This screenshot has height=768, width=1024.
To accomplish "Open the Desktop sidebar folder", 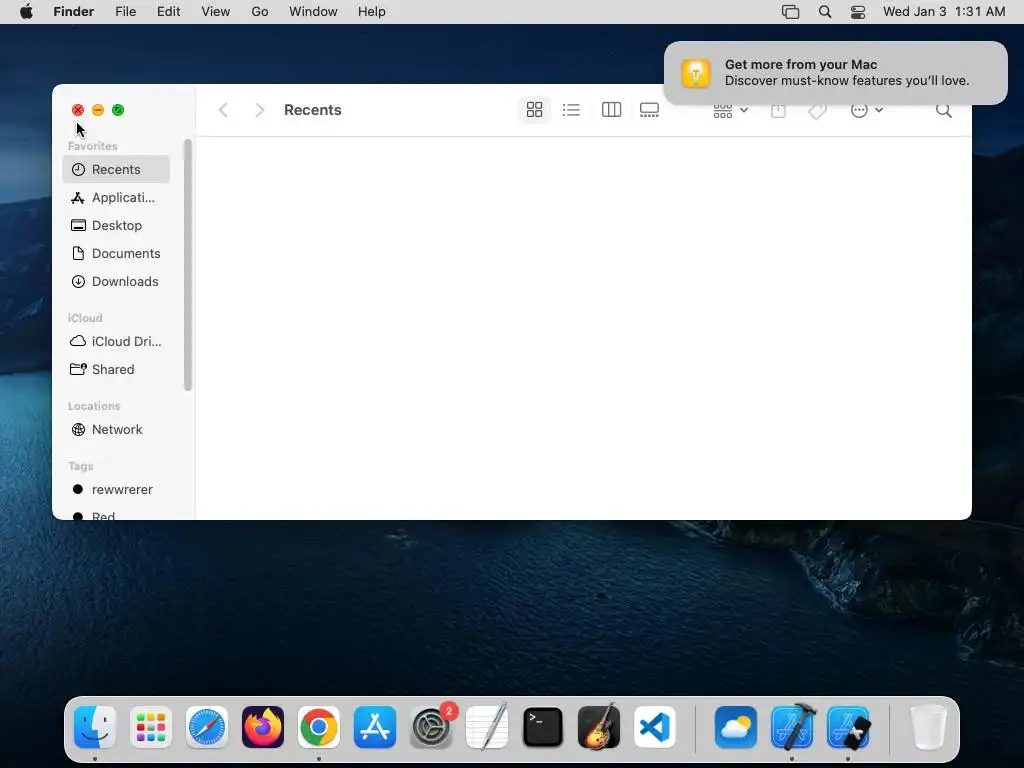I will click(116, 225).
